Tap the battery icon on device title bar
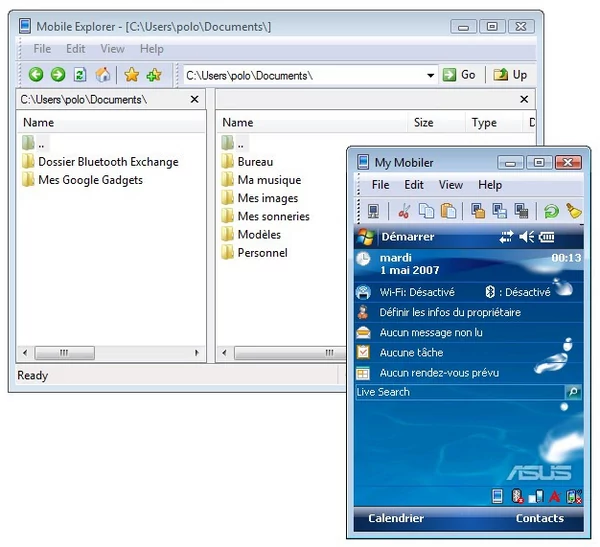This screenshot has width=600, height=547. [546, 237]
